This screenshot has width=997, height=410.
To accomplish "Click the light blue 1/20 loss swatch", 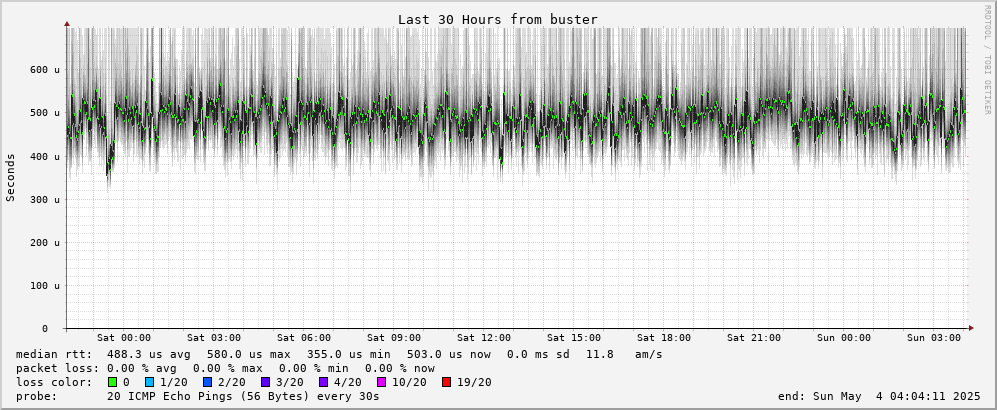I will pyautogui.click(x=149, y=383).
